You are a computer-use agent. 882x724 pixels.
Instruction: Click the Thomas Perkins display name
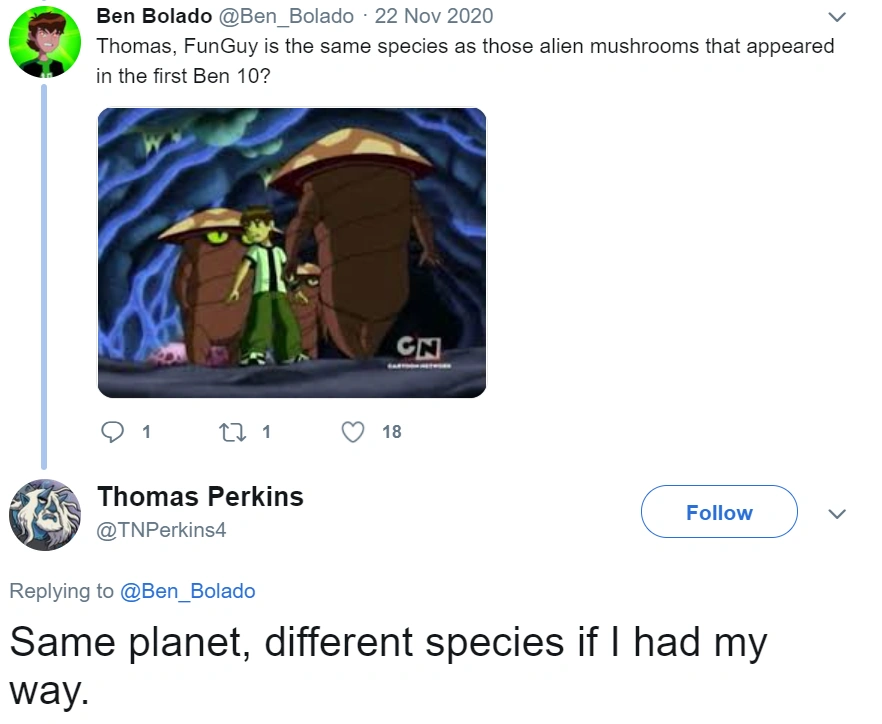(x=200, y=496)
